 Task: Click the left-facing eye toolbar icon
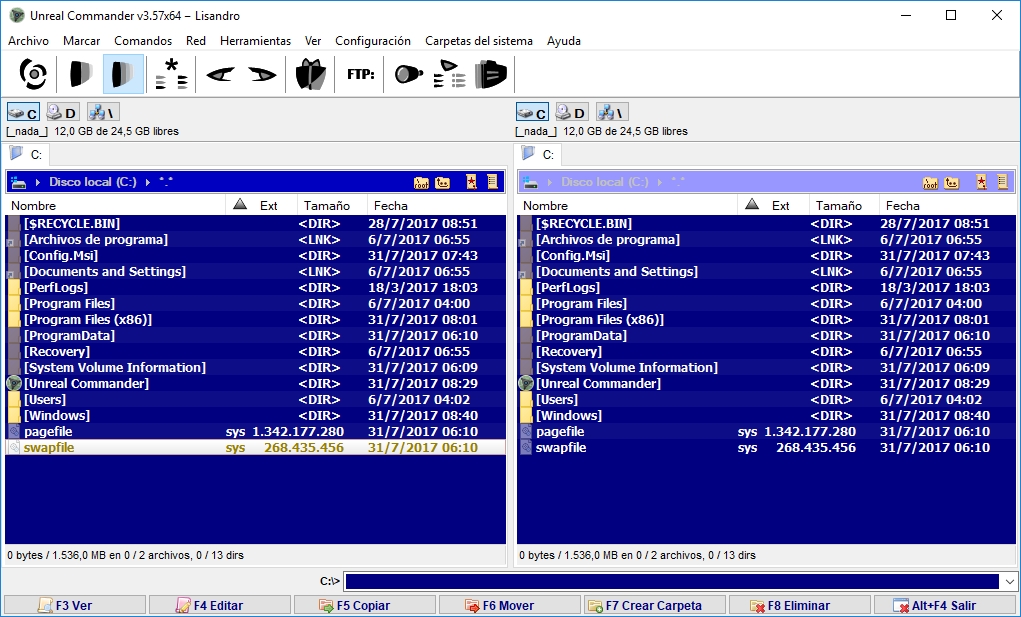click(x=220, y=74)
